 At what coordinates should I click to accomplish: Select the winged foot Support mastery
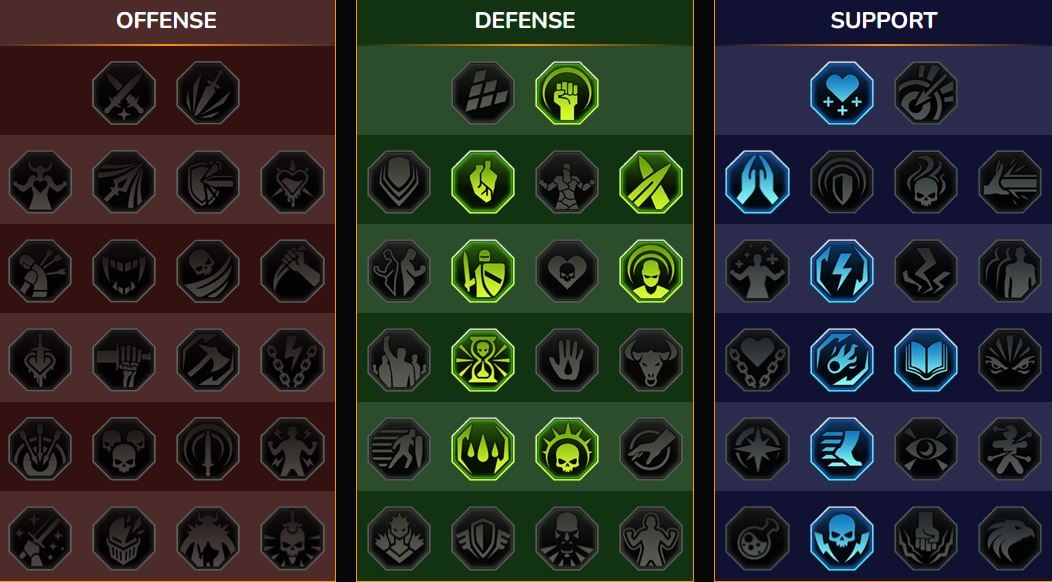842,449
